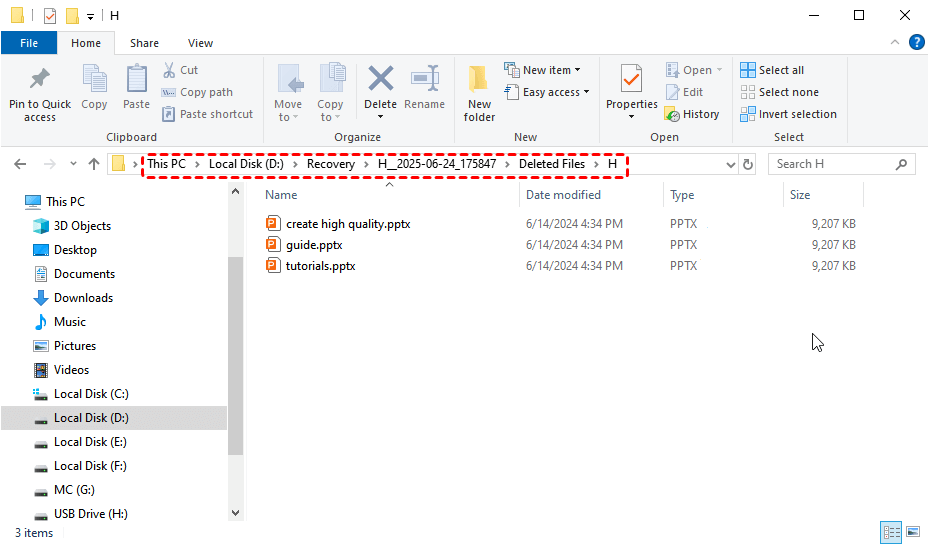
Task: Open Desktop in navigation pane
Action: [x=75, y=250]
